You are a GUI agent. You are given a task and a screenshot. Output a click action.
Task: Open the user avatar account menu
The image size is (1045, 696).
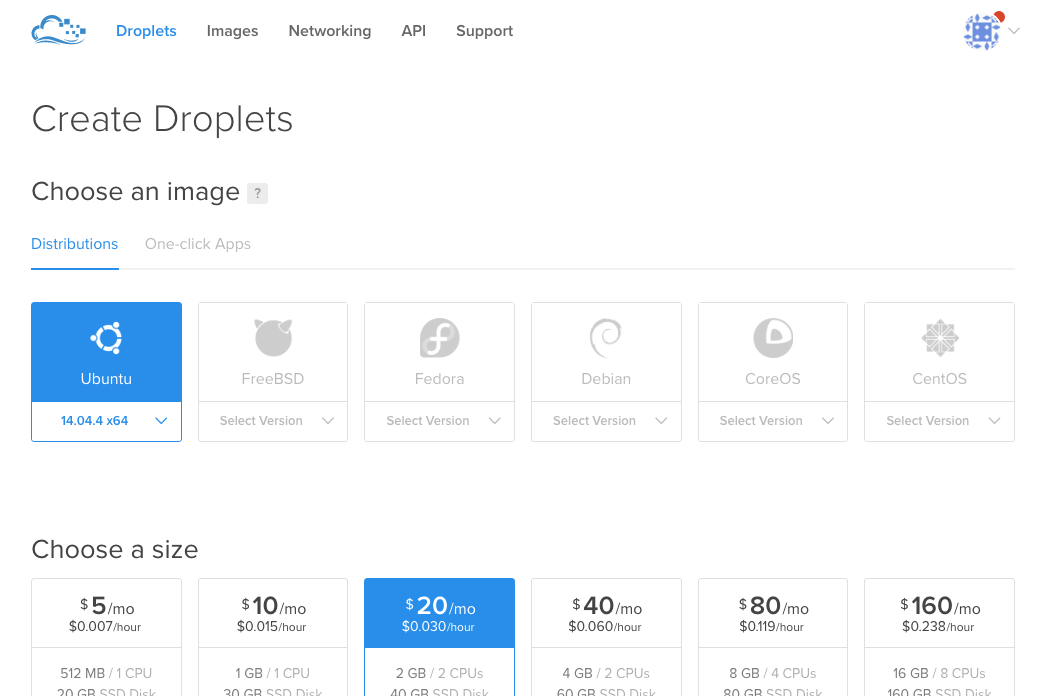982,31
